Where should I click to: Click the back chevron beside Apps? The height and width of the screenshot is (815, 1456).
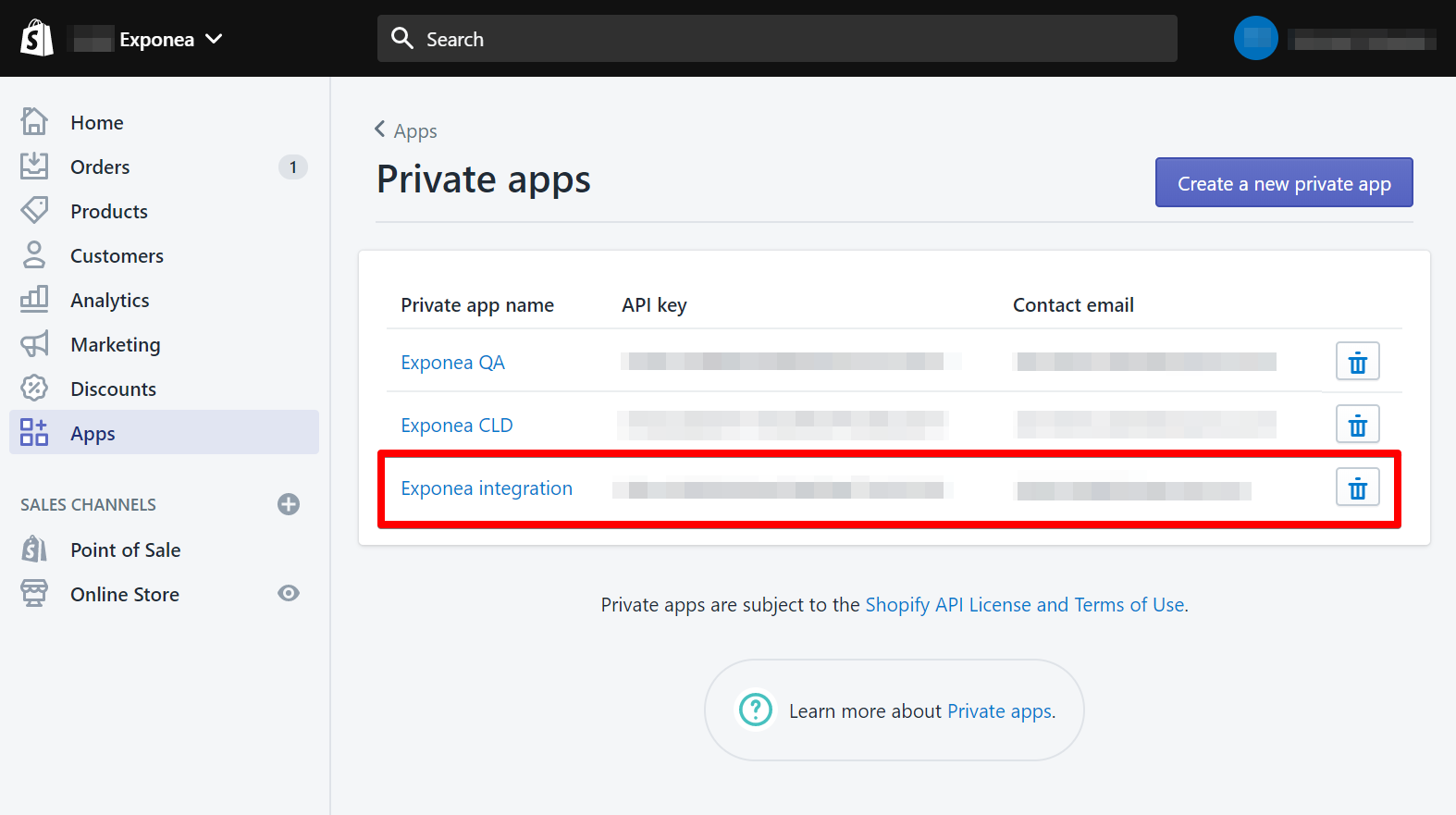point(379,130)
